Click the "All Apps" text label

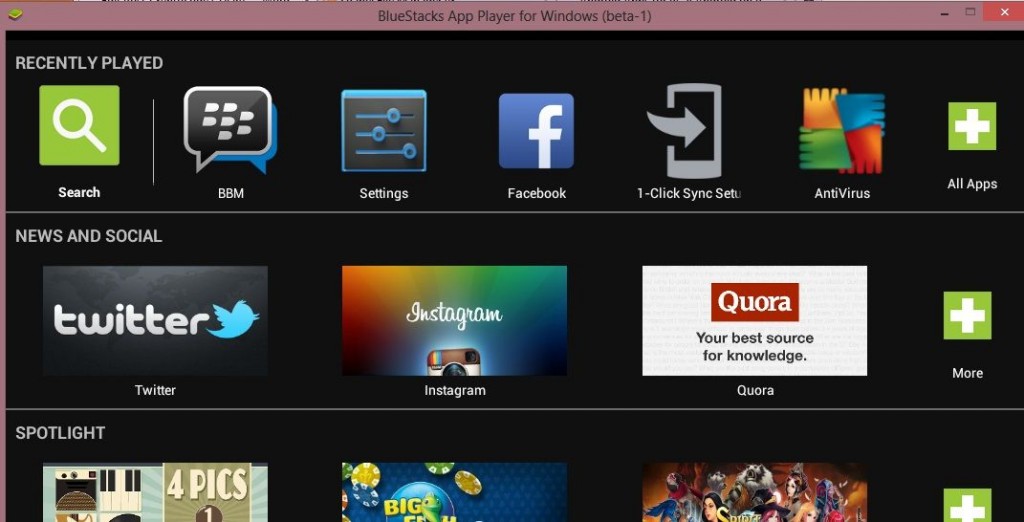click(972, 184)
